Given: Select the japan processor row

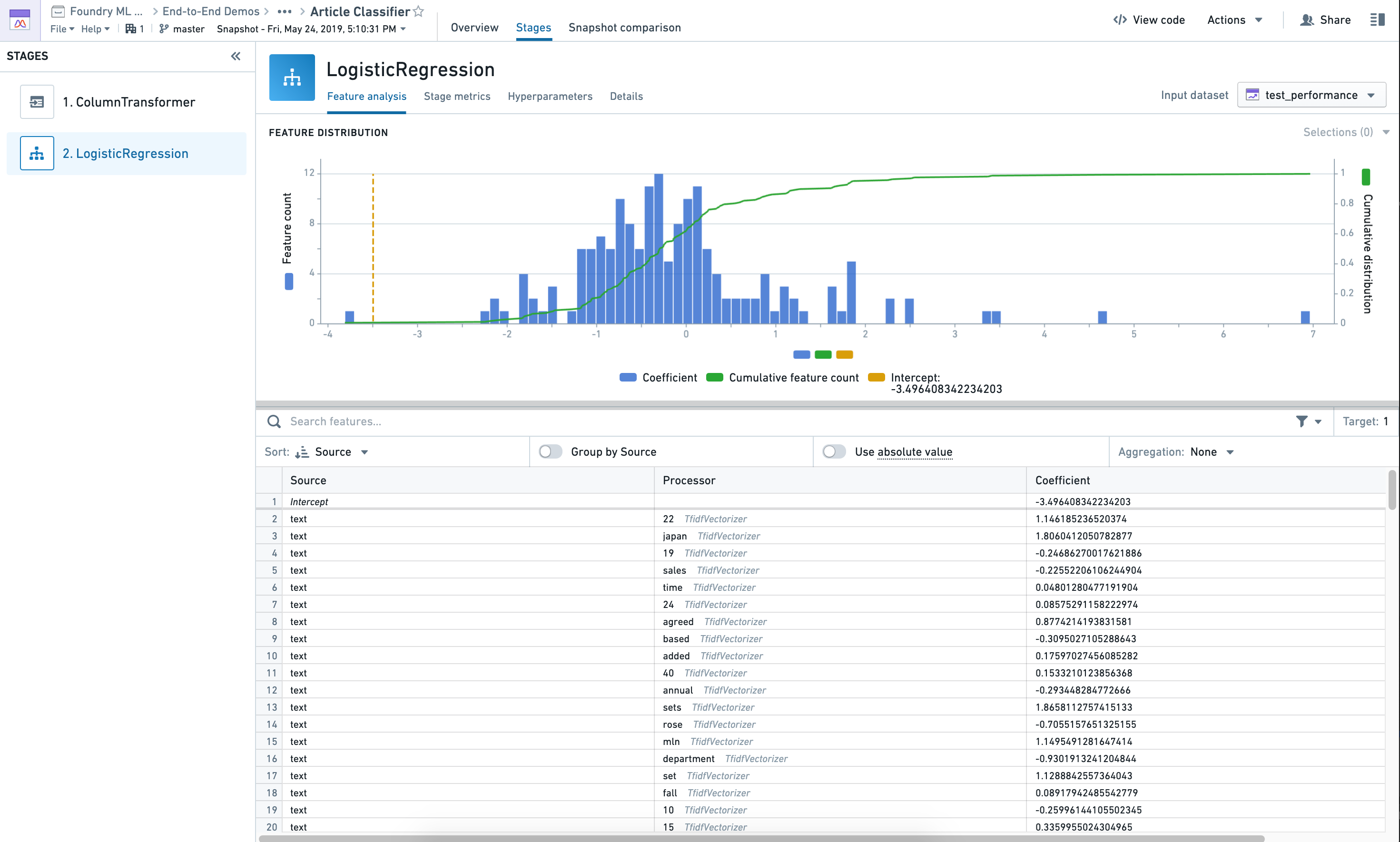Looking at the screenshot, I should 820,536.
